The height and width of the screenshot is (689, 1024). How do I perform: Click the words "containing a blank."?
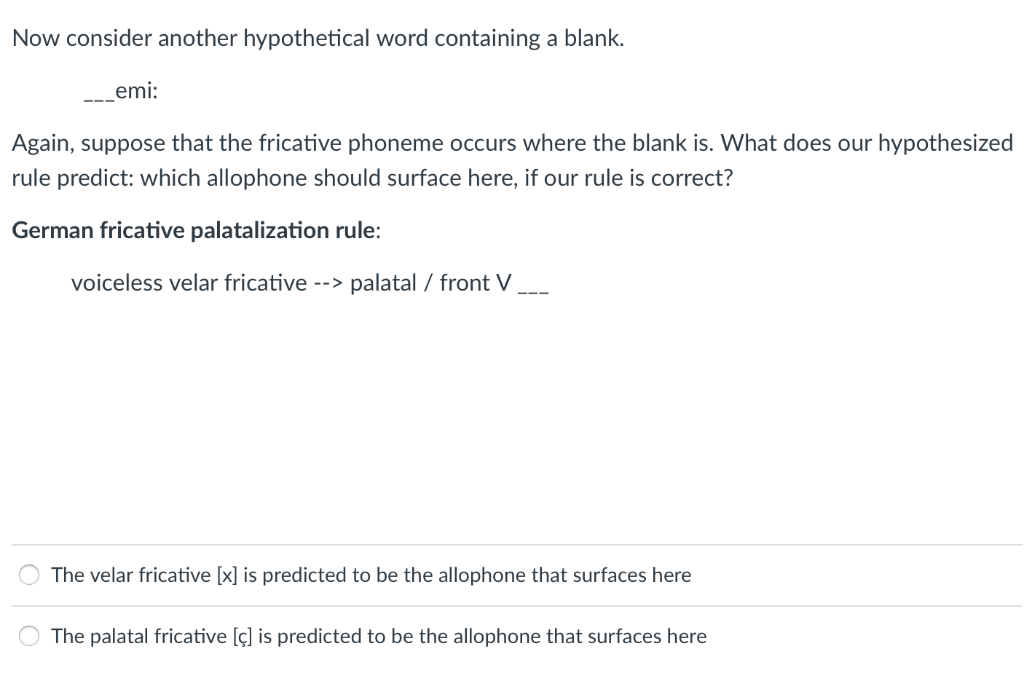point(530,39)
